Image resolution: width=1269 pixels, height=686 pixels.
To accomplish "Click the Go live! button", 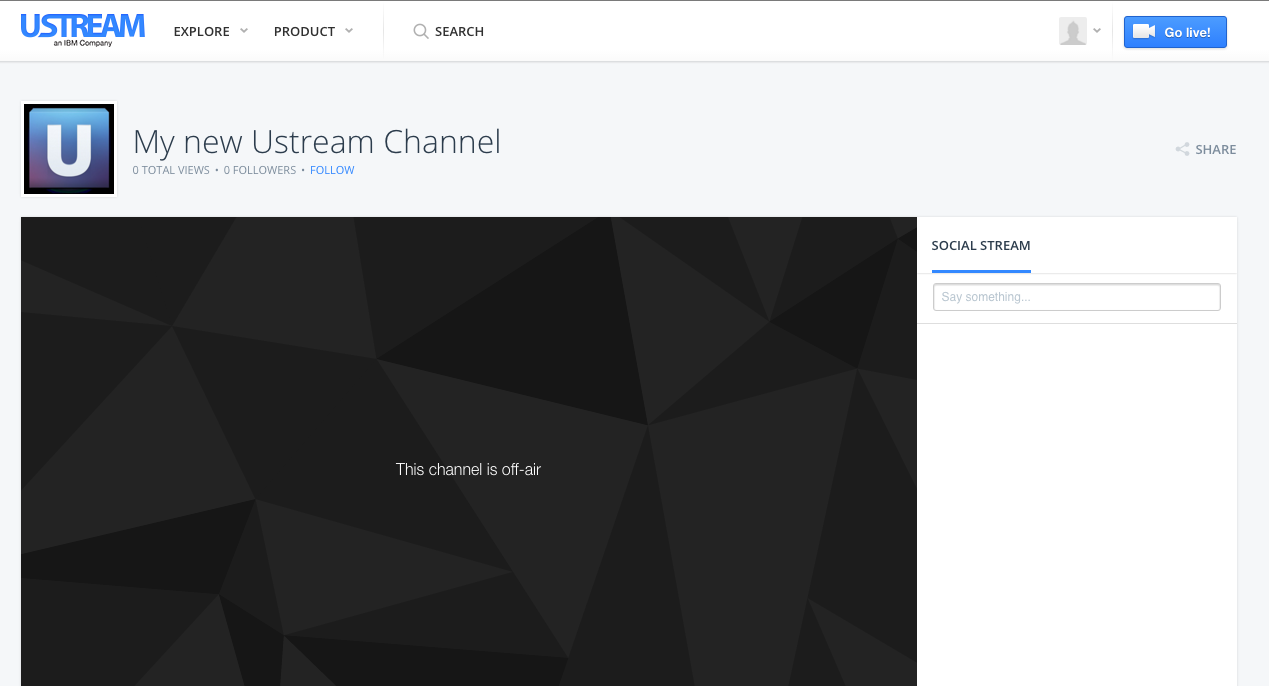I will coord(1175,32).
